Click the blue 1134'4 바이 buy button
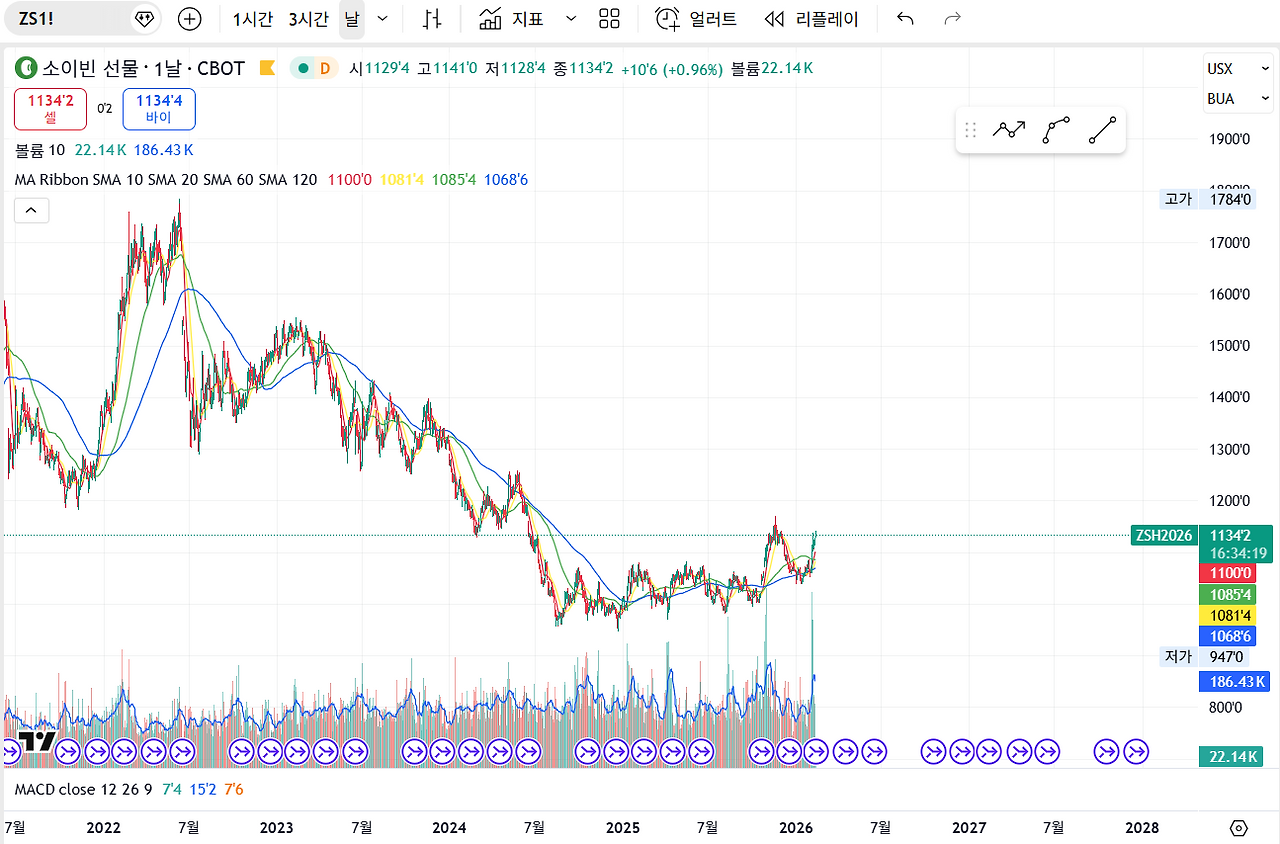 tap(159, 109)
